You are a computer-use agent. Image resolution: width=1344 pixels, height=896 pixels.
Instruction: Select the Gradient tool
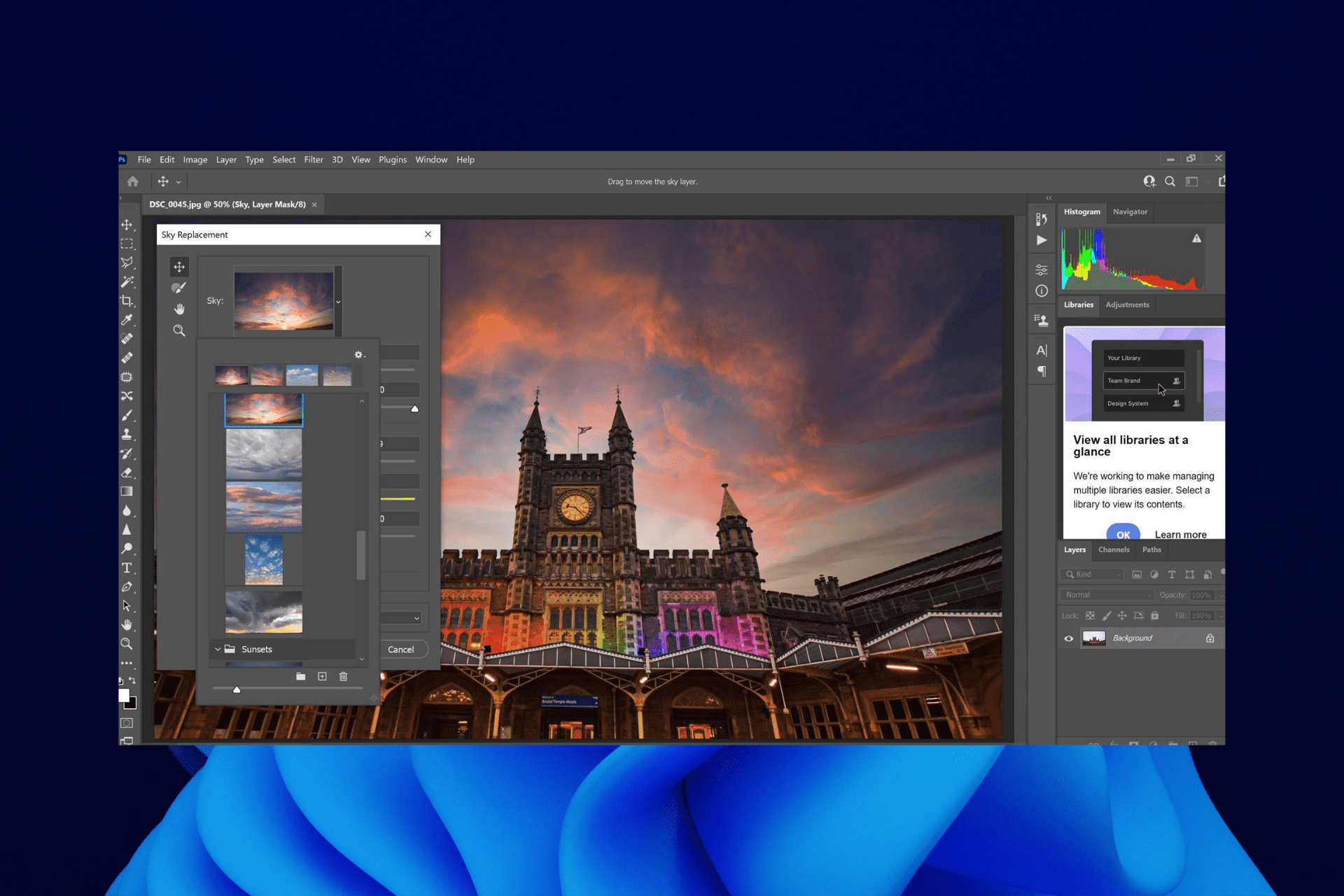(127, 492)
